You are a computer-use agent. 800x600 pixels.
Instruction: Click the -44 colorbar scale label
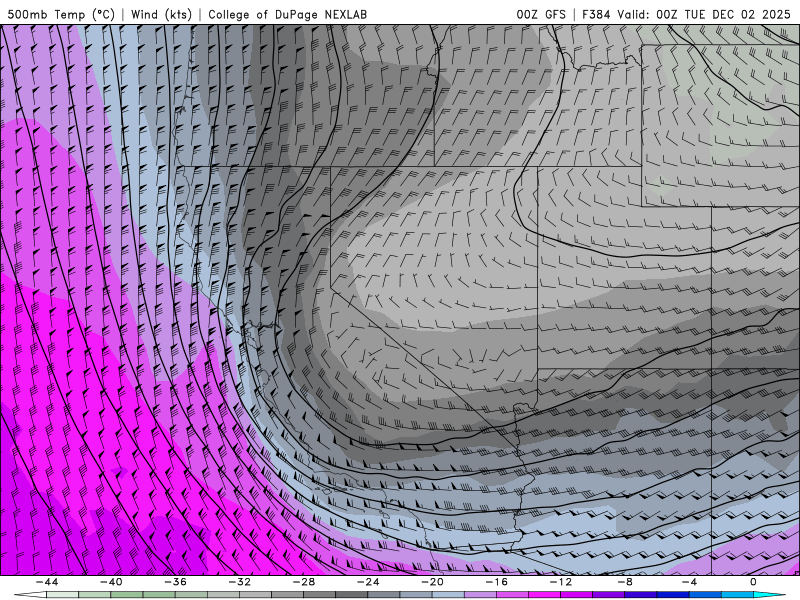(47, 582)
